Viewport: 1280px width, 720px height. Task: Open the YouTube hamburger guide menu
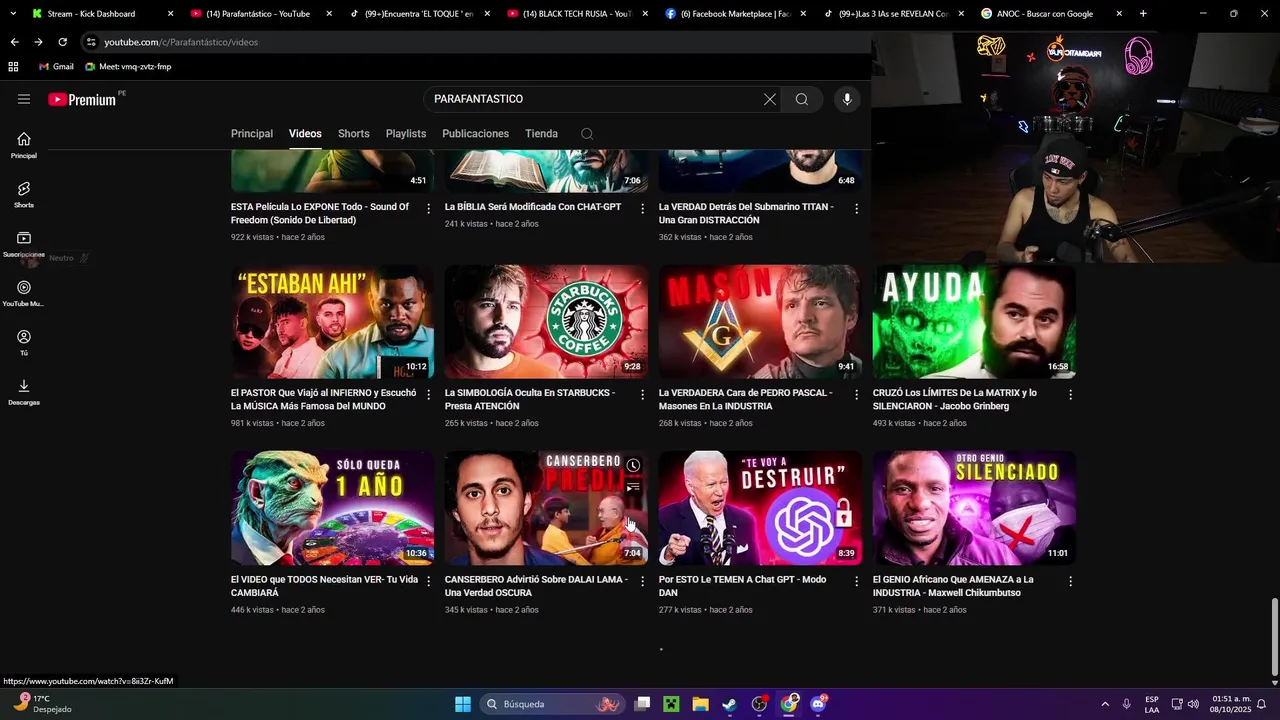[x=24, y=99]
